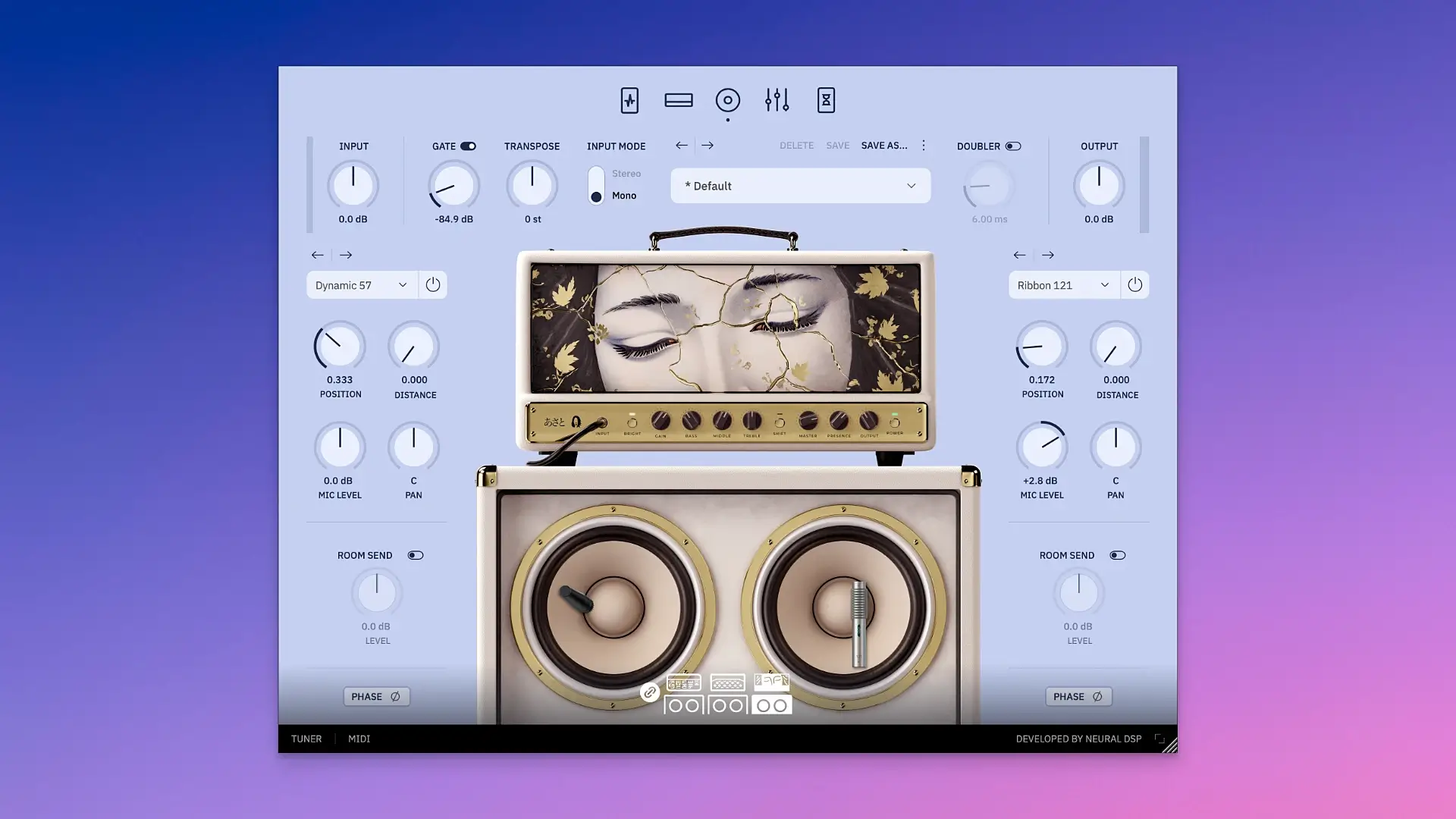The image size is (1456, 819).
Task: Click DELETE preset button
Action: click(797, 146)
